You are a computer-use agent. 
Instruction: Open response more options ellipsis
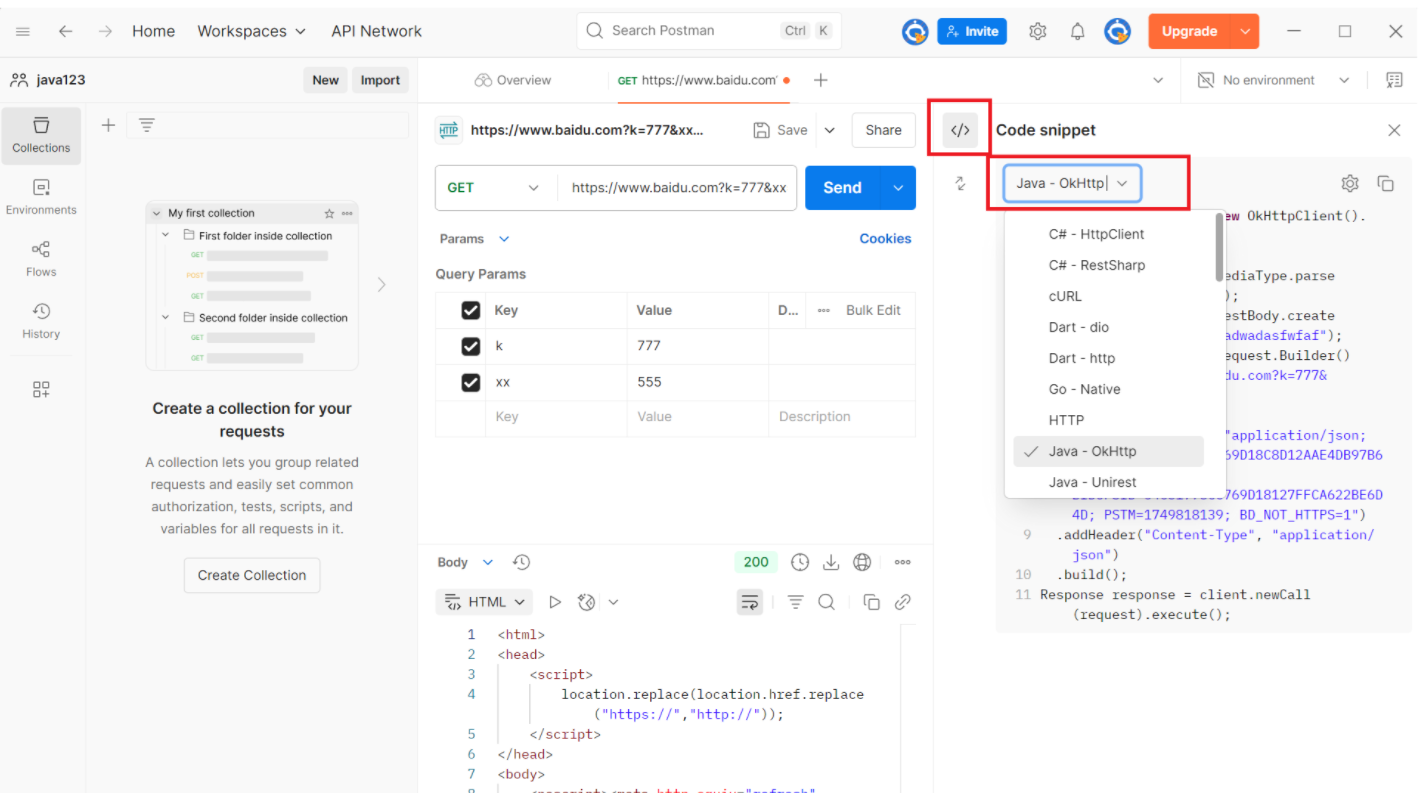(902, 562)
